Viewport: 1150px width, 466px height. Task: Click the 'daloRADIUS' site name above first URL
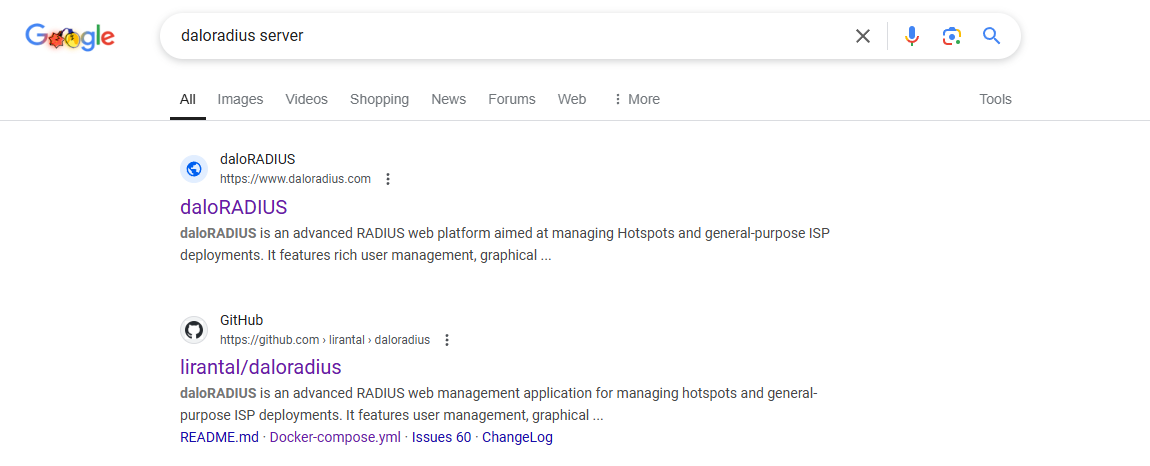point(257,159)
